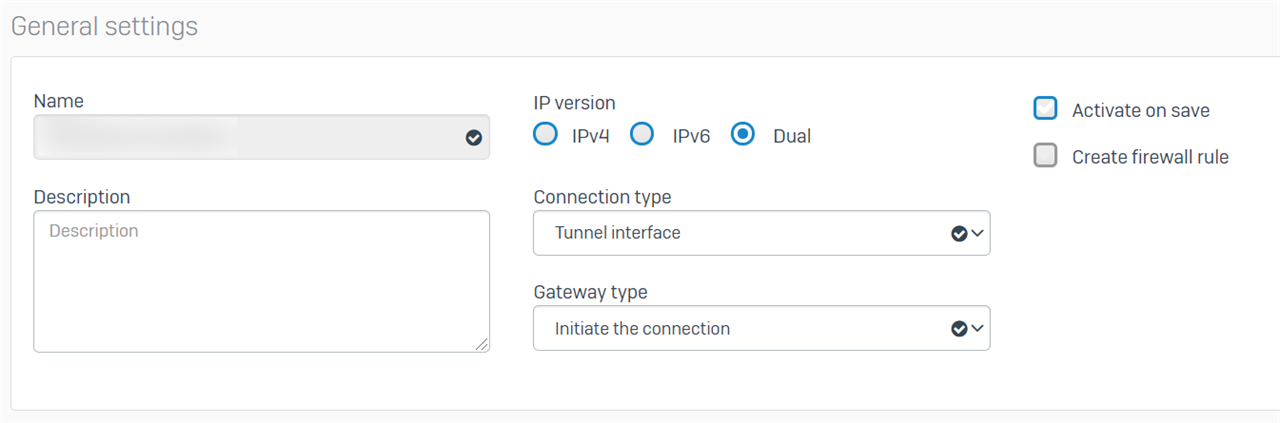The image size is (1280, 423).
Task: Focus the Description text area
Action: click(262, 281)
